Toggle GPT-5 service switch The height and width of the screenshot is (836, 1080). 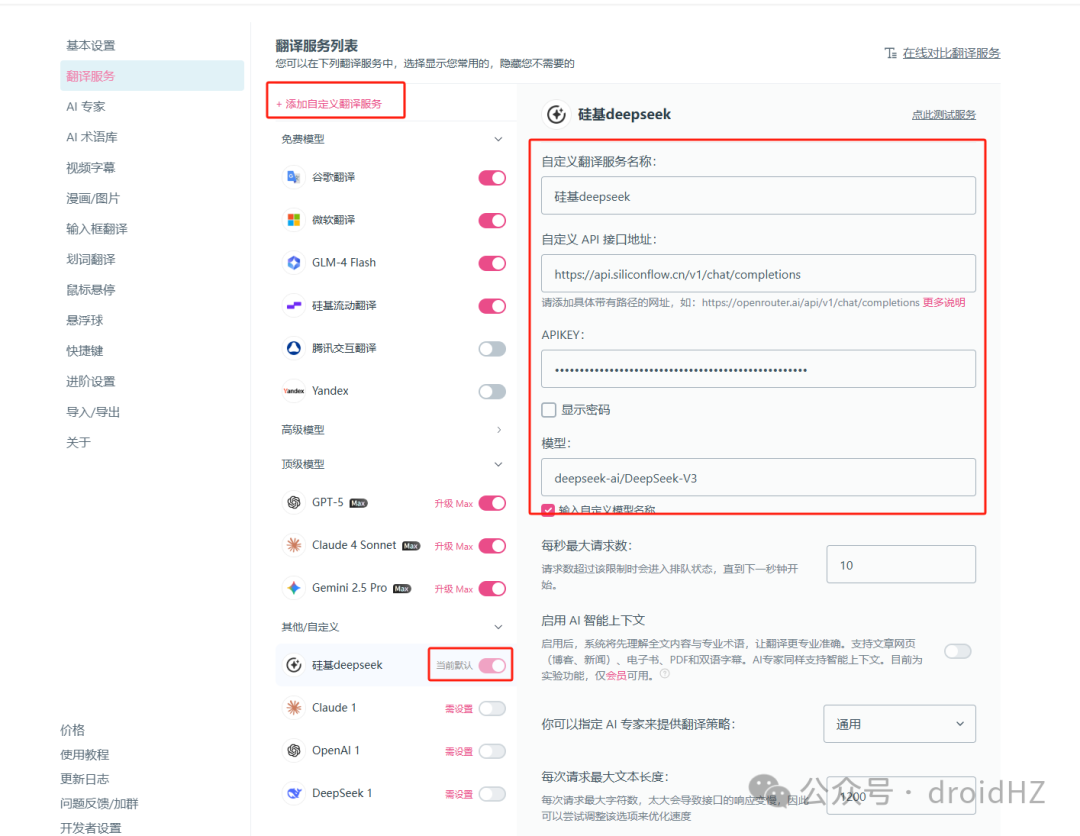click(x=492, y=503)
